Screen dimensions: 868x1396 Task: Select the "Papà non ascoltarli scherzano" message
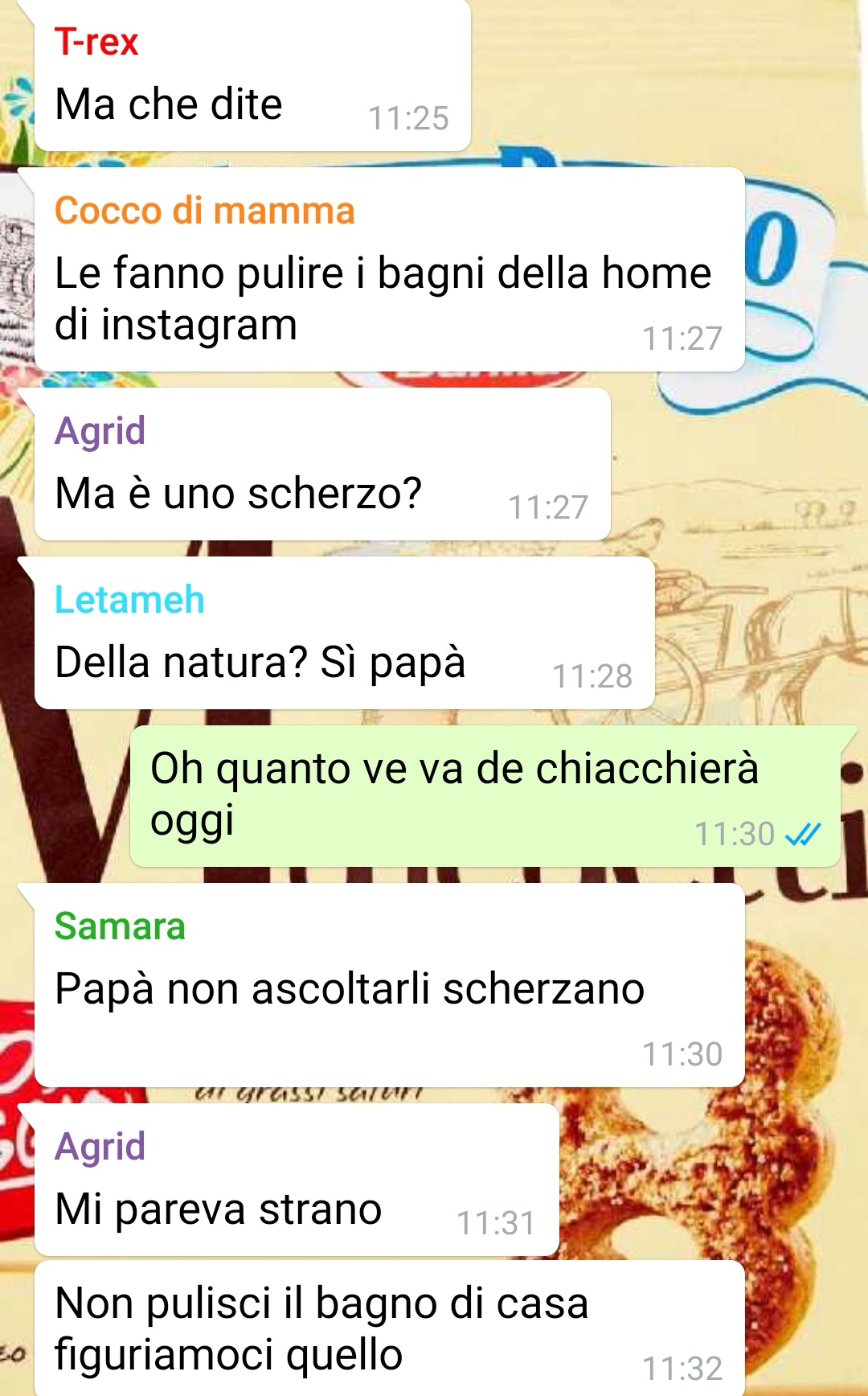point(389,985)
